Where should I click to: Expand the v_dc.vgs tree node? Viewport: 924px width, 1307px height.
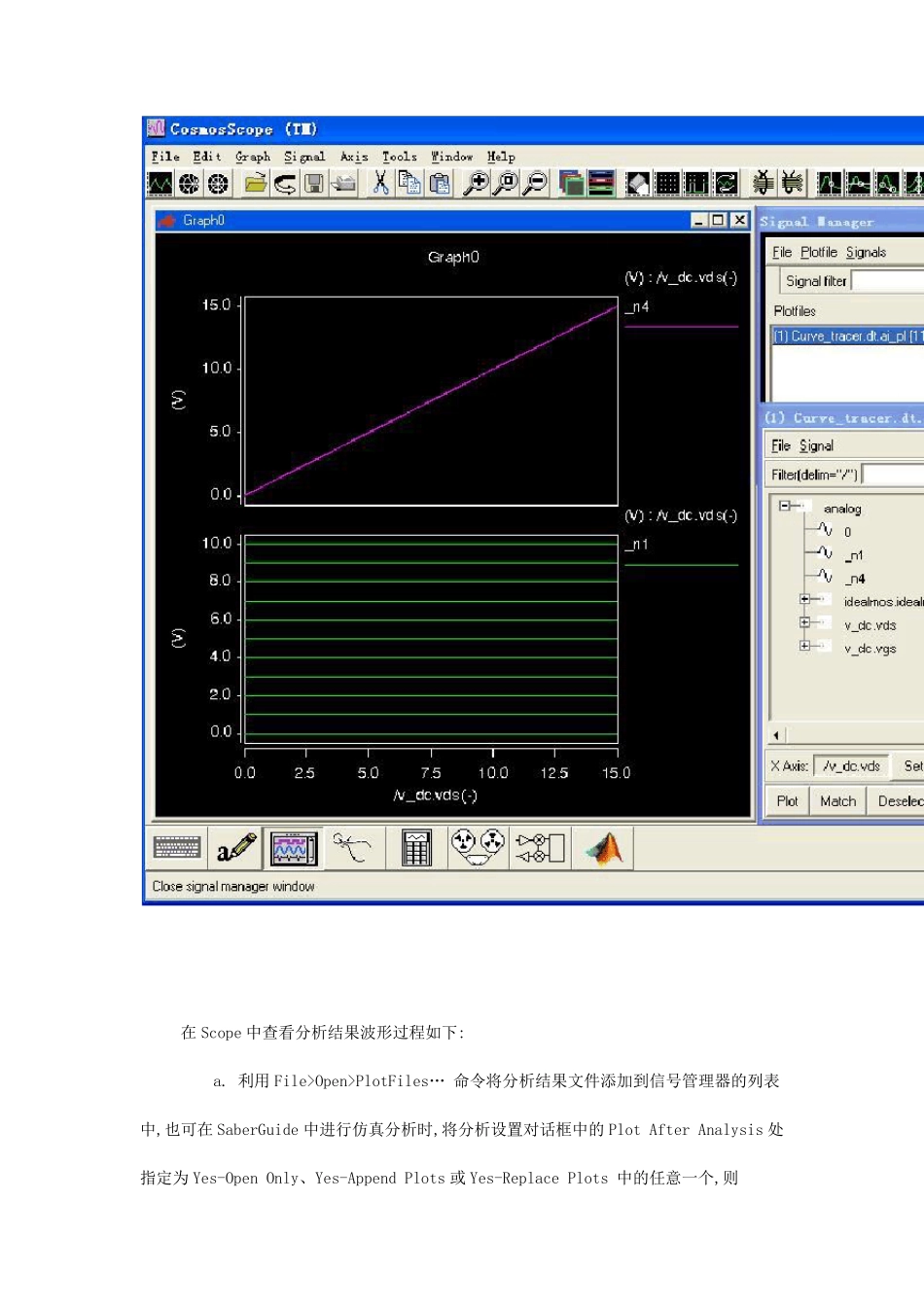(x=804, y=647)
